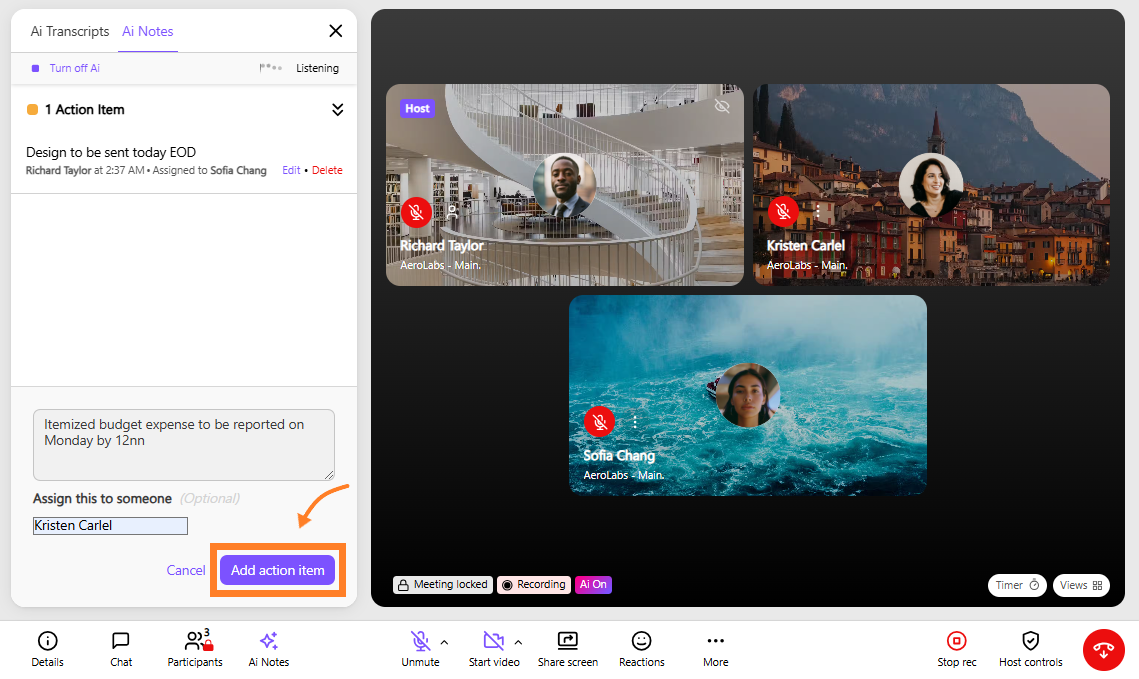The height and width of the screenshot is (679, 1139).
Task: Click the 'Design to be sent today EOD' text
Action: pyautogui.click(x=111, y=153)
